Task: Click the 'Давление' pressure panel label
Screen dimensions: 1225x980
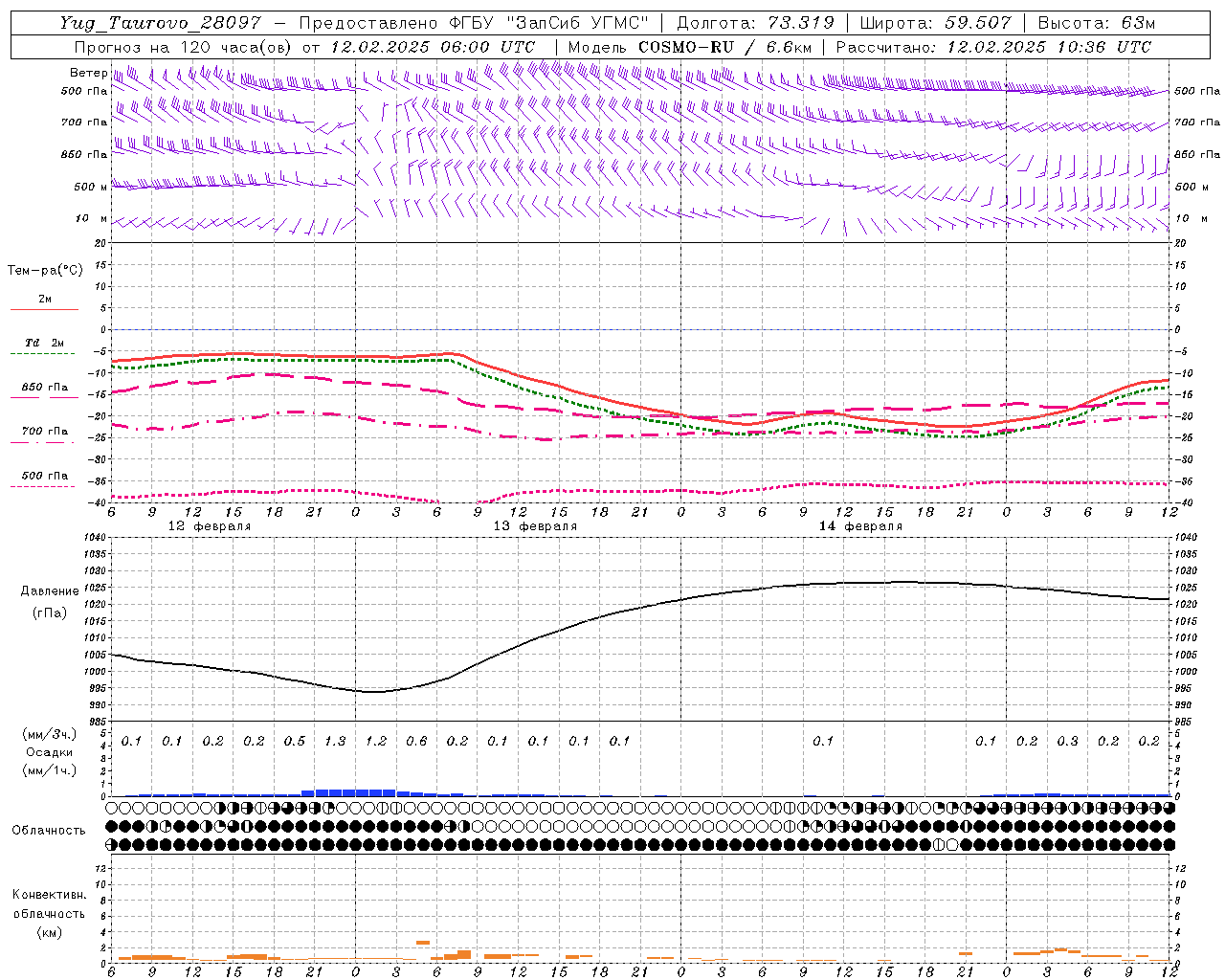Action: (50, 591)
